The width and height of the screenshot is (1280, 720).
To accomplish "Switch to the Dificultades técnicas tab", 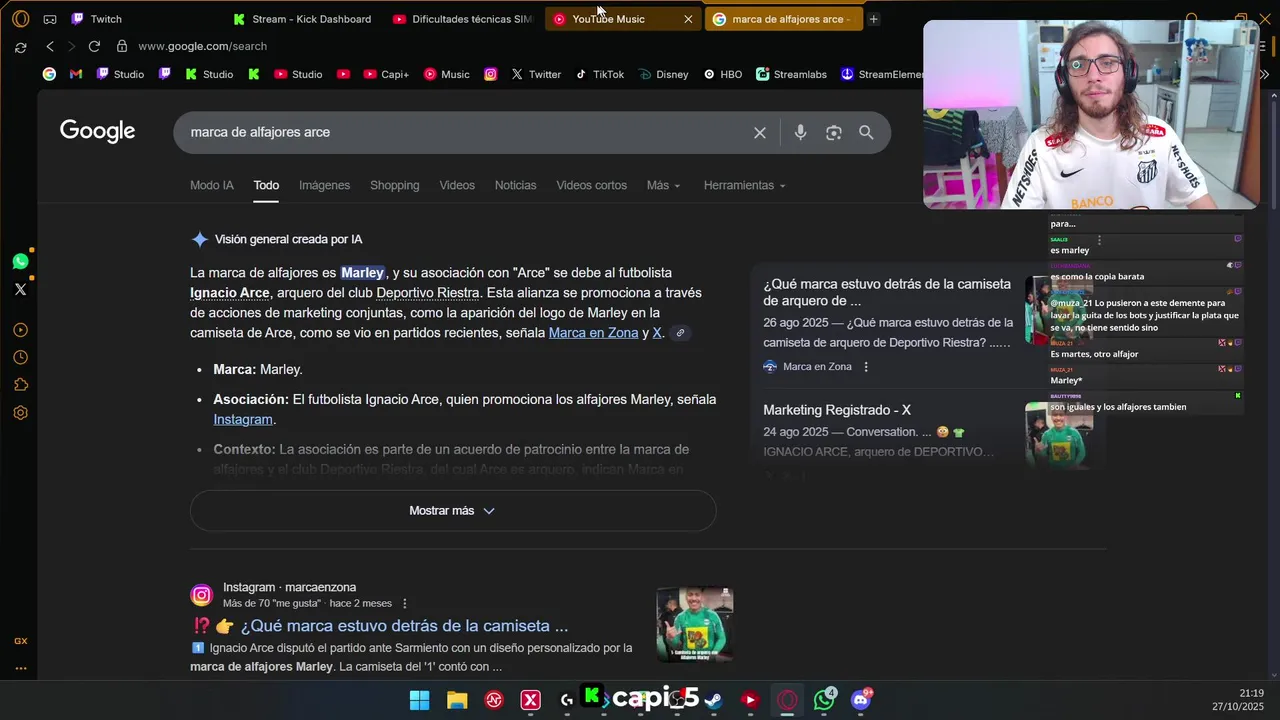I will pyautogui.click(x=462, y=19).
